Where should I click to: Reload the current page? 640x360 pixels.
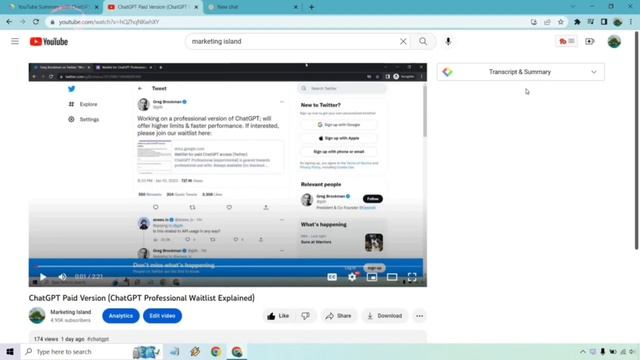point(36,22)
